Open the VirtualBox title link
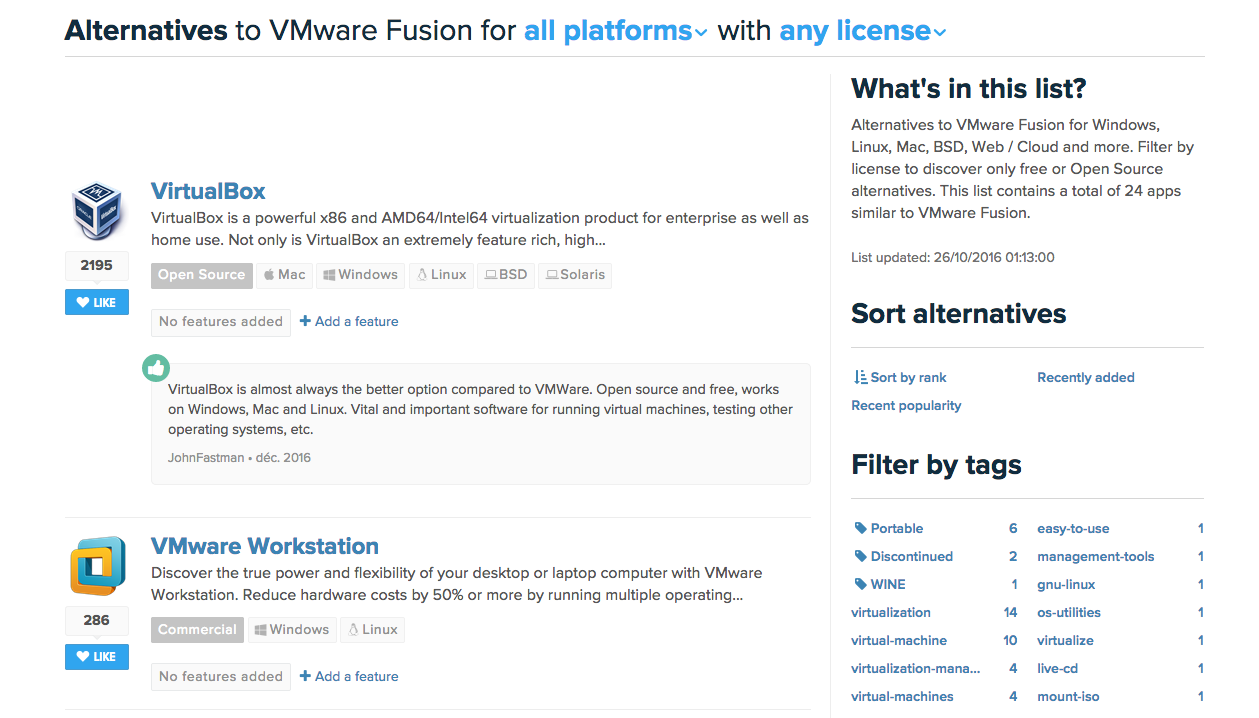 208,191
